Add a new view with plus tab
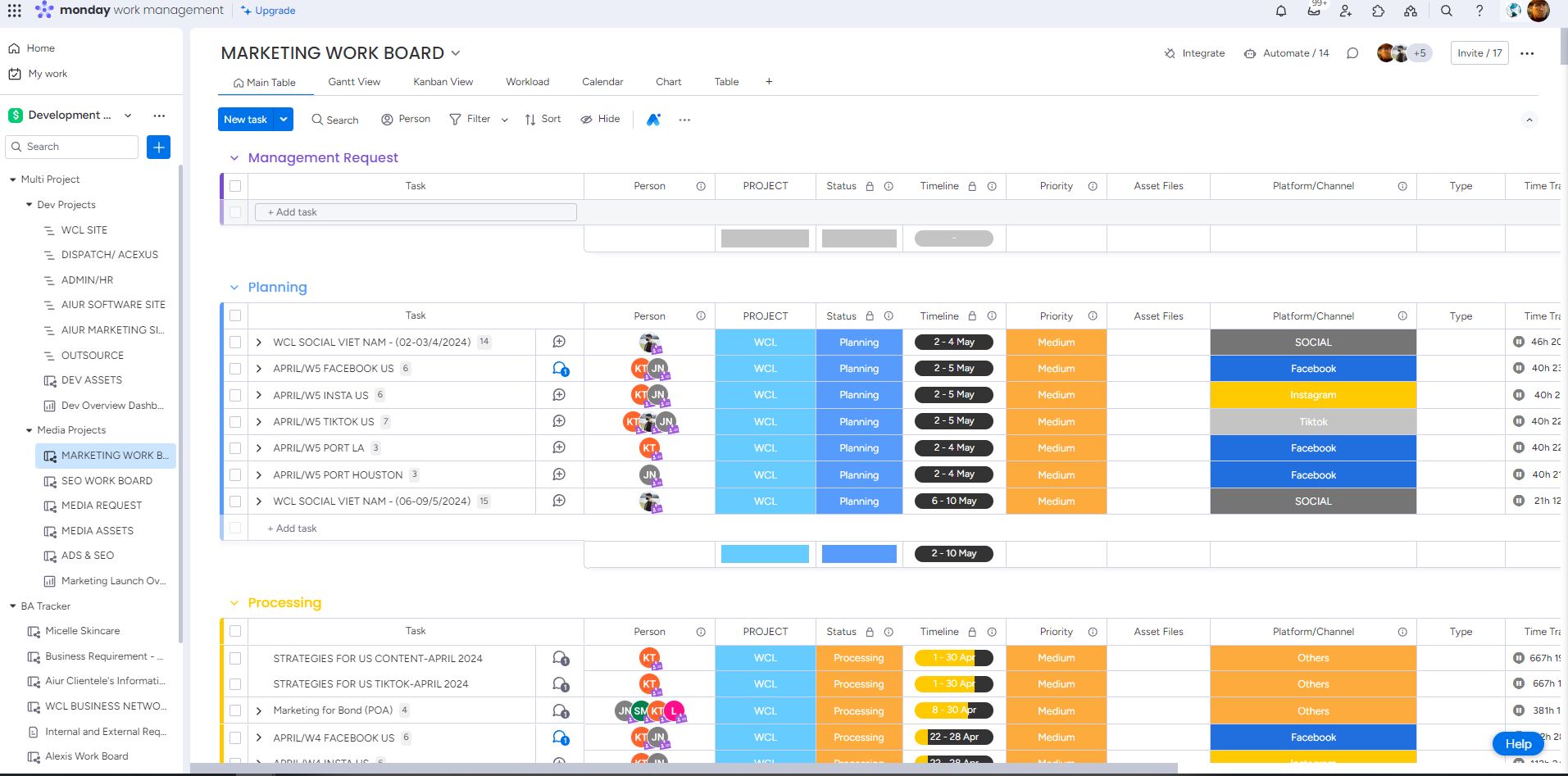The height and width of the screenshot is (776, 1568). point(769,82)
